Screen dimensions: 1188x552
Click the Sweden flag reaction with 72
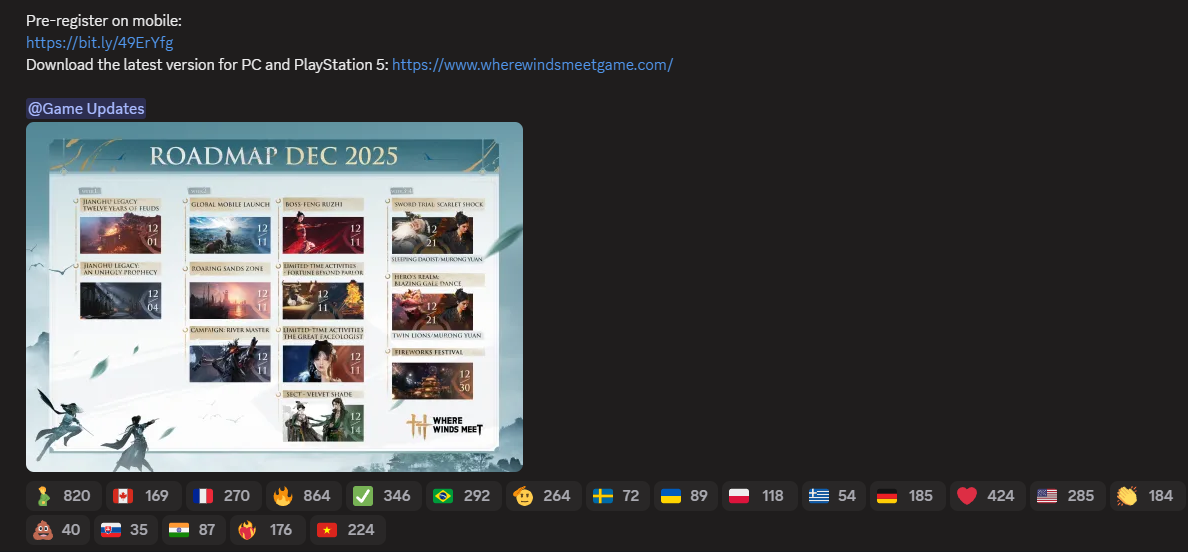click(617, 496)
